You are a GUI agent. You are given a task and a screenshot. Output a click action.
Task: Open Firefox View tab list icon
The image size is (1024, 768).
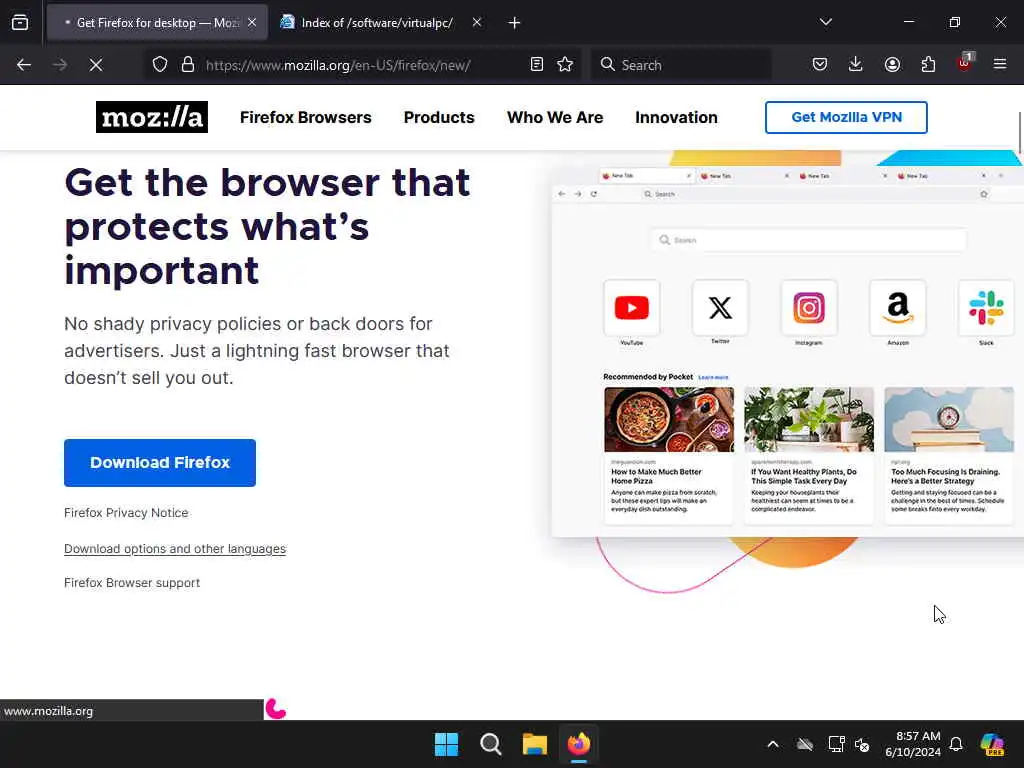[x=20, y=23]
